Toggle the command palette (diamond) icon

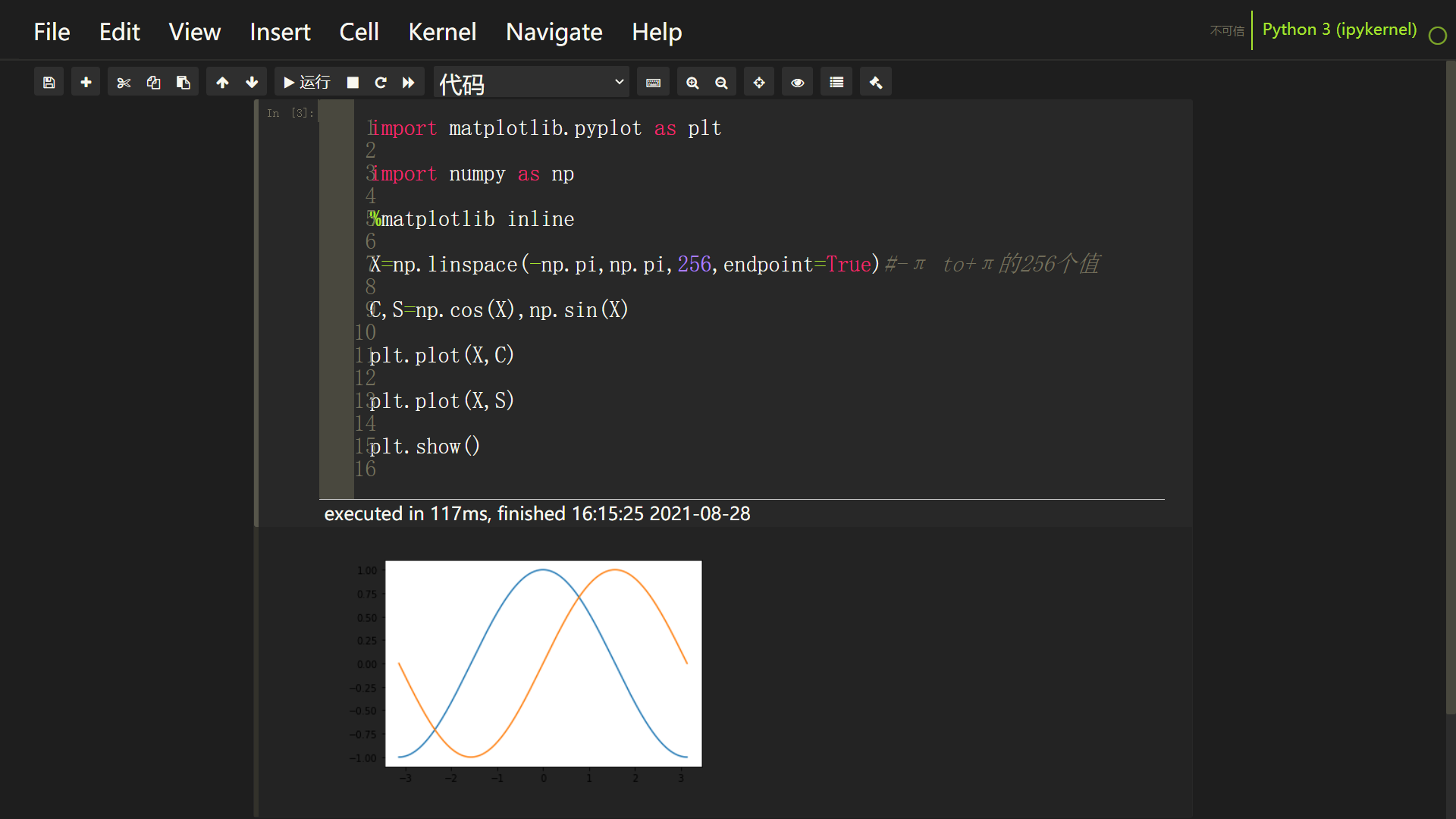coord(757,82)
